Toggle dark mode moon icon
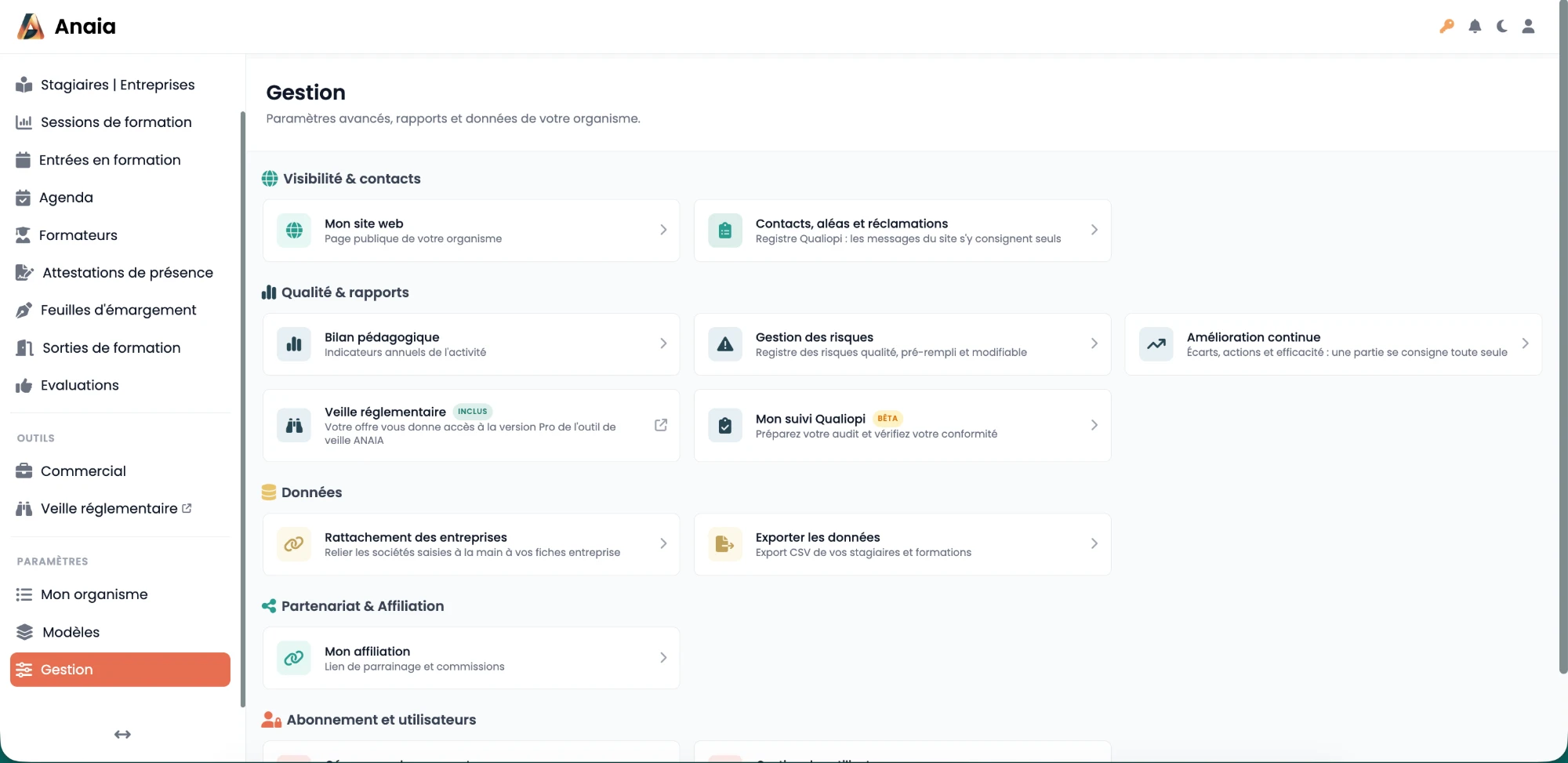The height and width of the screenshot is (763, 1568). tap(1501, 26)
